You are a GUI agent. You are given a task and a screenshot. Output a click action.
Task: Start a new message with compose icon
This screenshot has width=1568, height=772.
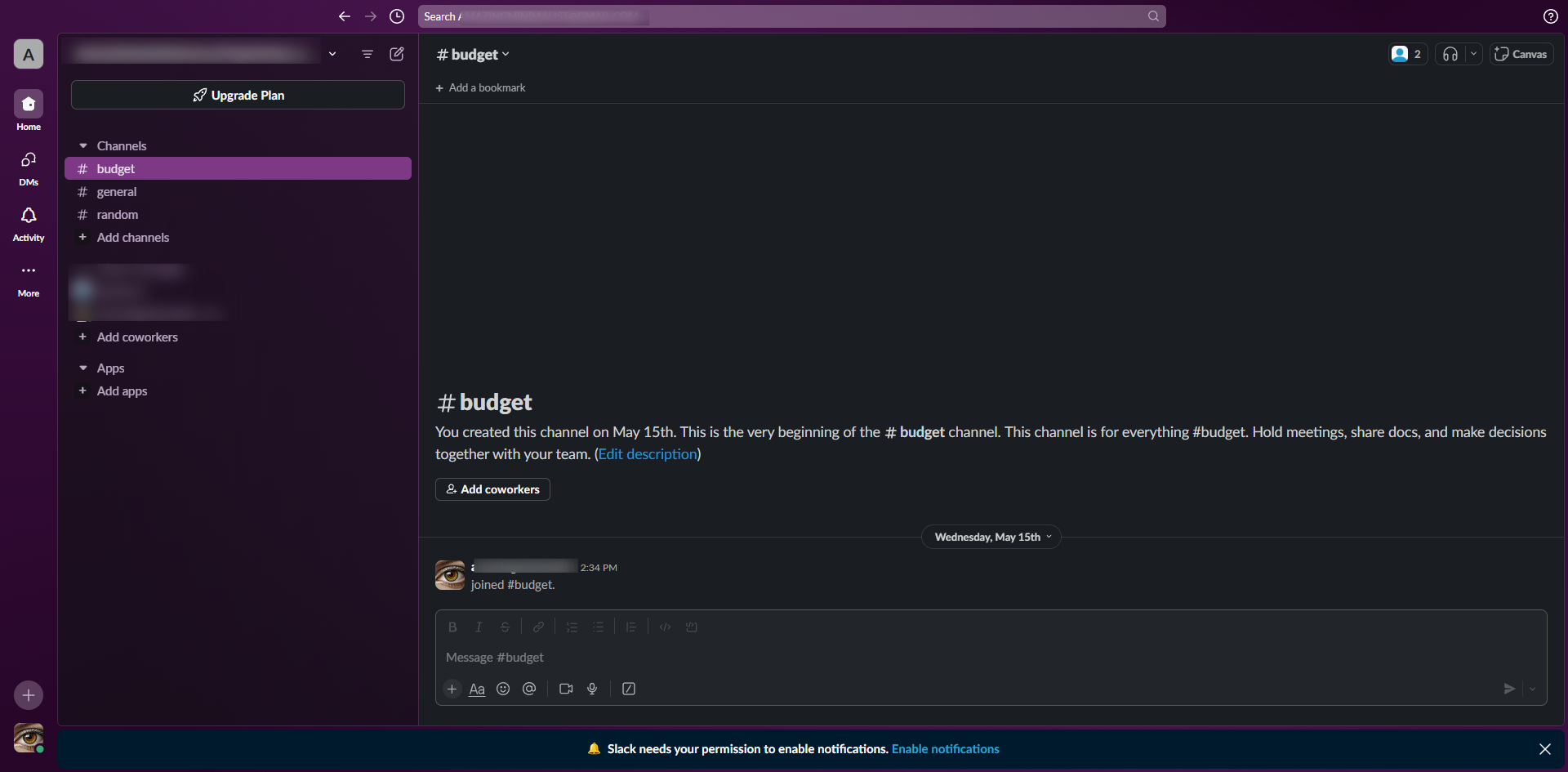[x=397, y=54]
